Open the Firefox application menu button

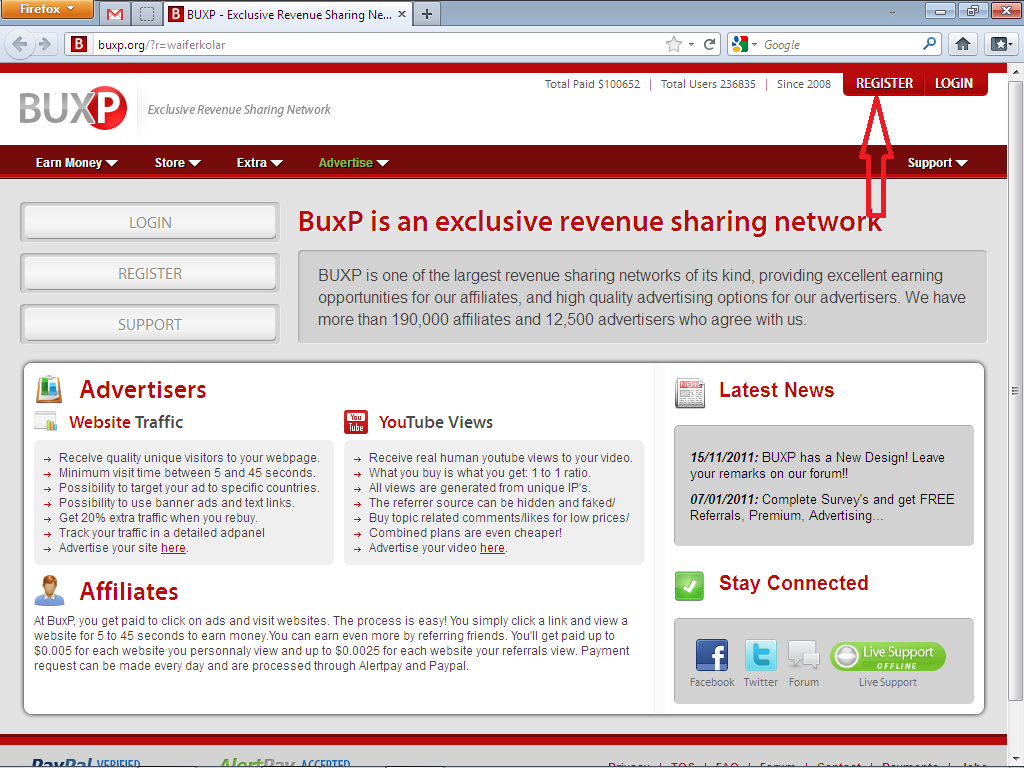pos(46,9)
